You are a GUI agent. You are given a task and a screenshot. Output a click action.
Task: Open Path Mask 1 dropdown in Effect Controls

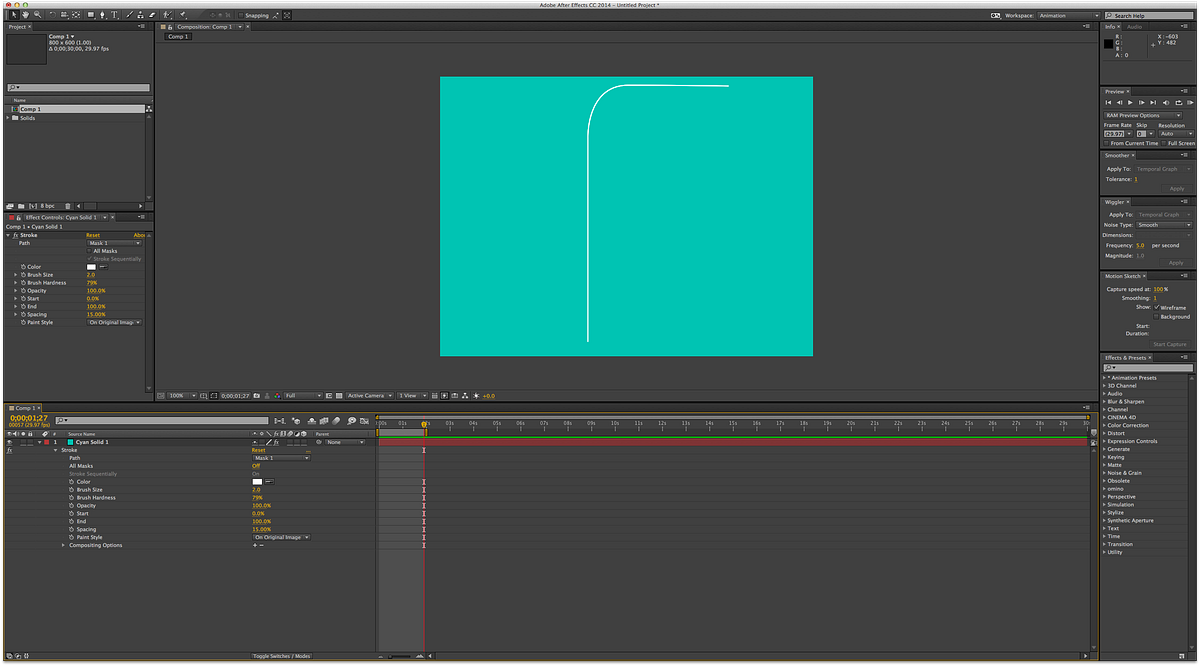coord(114,243)
